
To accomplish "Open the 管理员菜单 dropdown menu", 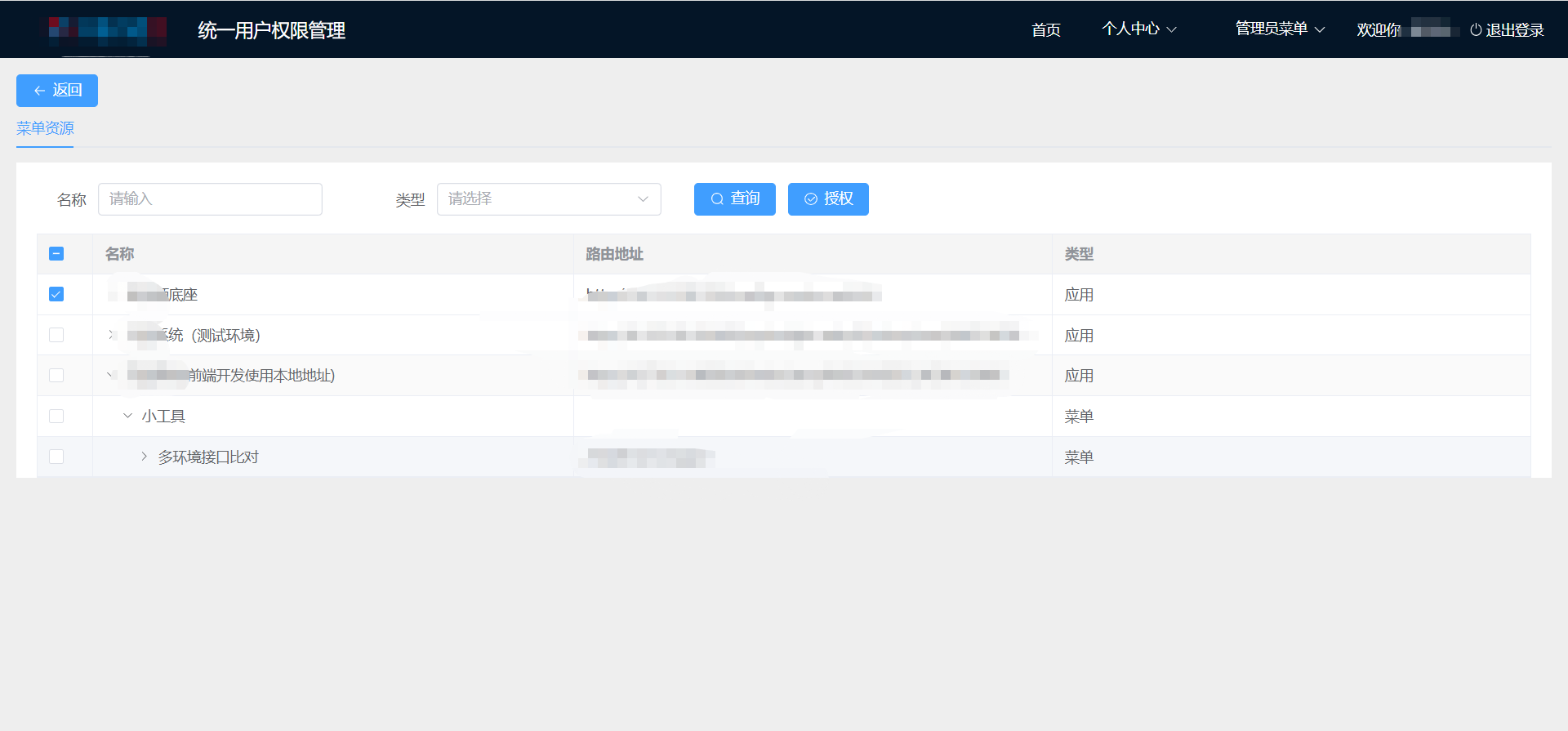I will tap(1280, 29).
